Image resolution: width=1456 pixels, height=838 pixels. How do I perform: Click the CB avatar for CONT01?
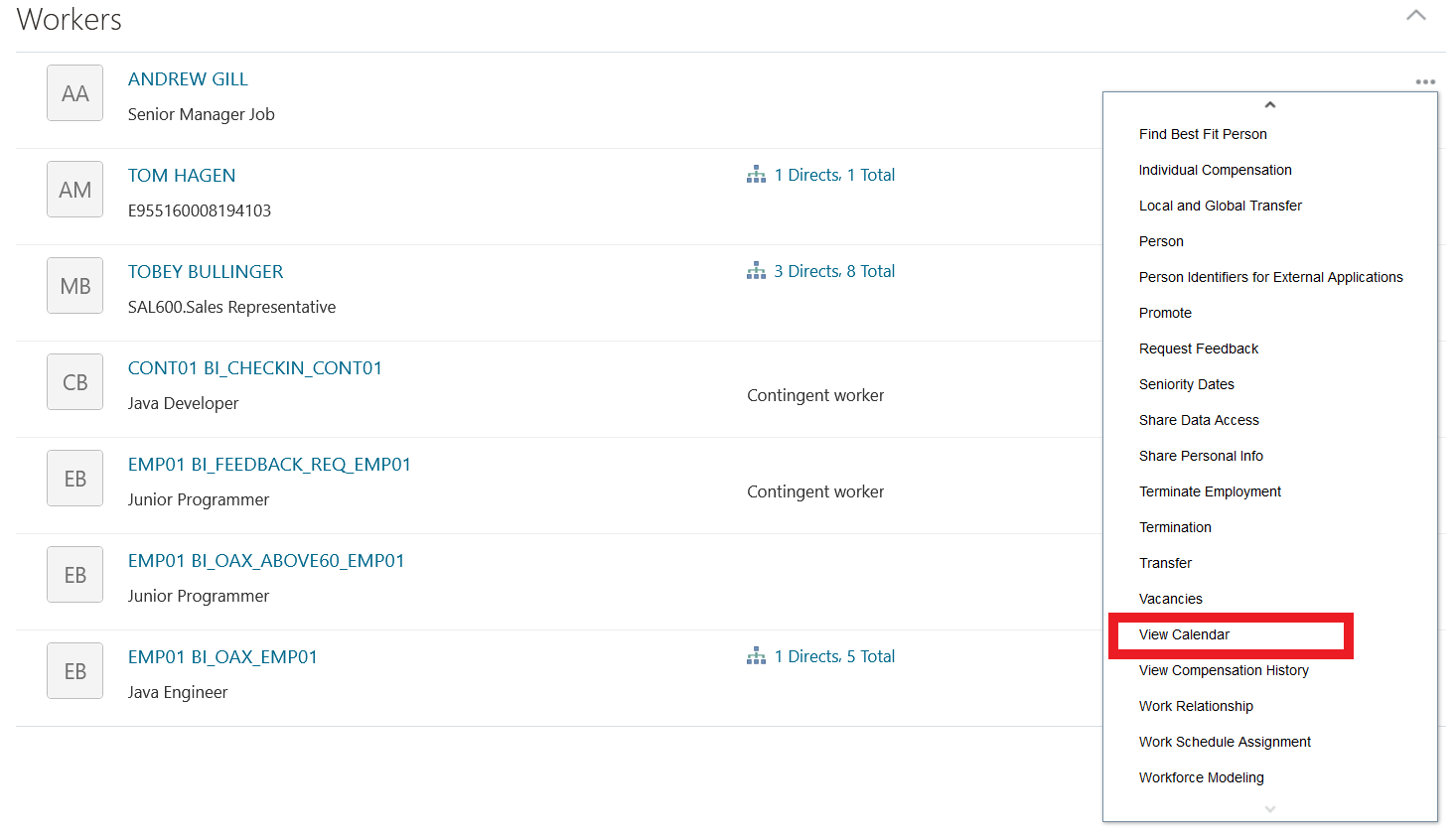point(74,382)
